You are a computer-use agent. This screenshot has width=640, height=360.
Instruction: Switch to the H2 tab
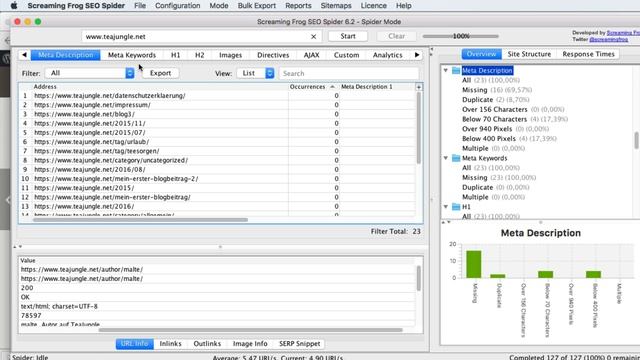[200, 55]
